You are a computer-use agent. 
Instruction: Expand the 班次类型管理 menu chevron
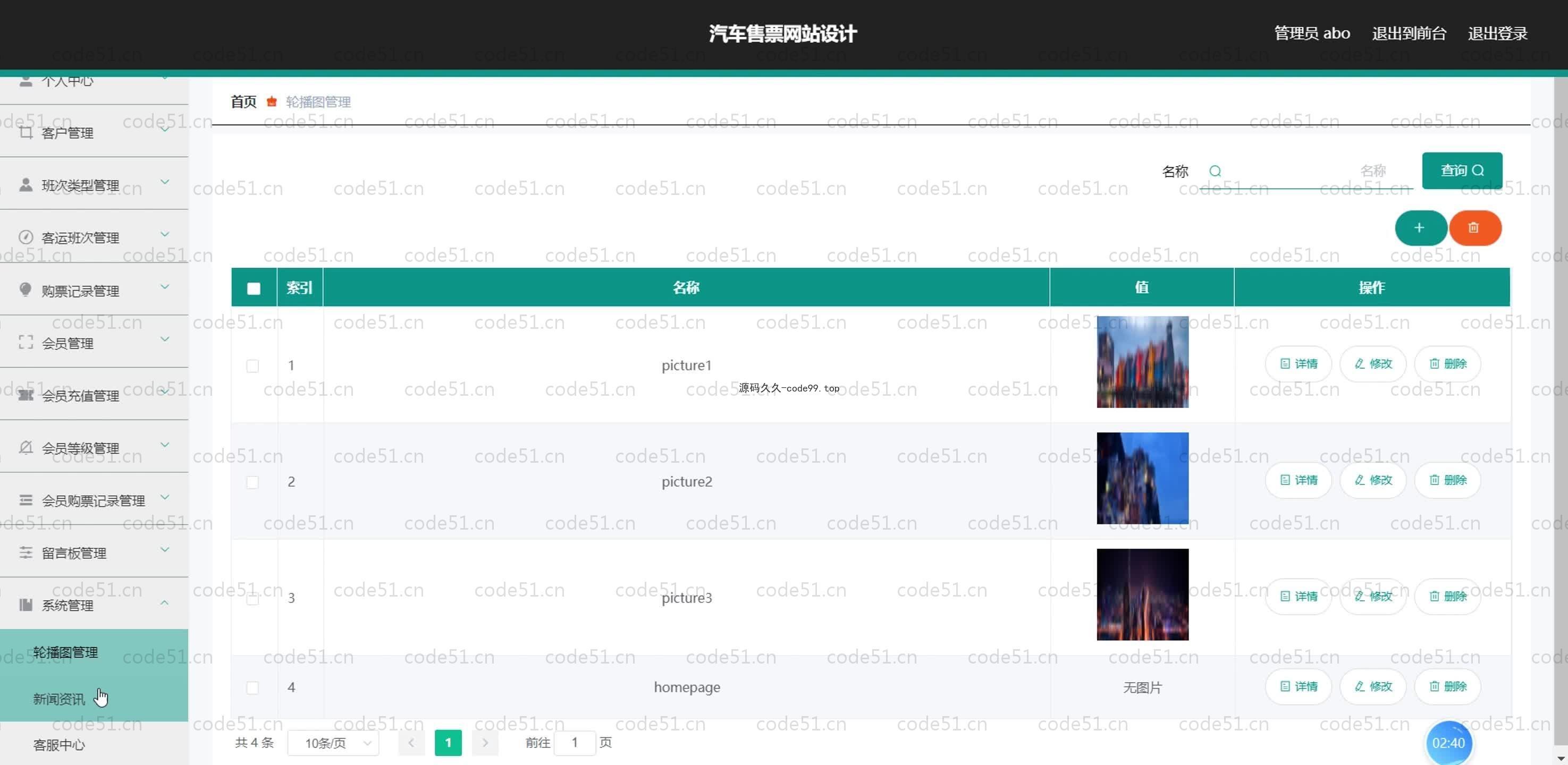point(165,181)
